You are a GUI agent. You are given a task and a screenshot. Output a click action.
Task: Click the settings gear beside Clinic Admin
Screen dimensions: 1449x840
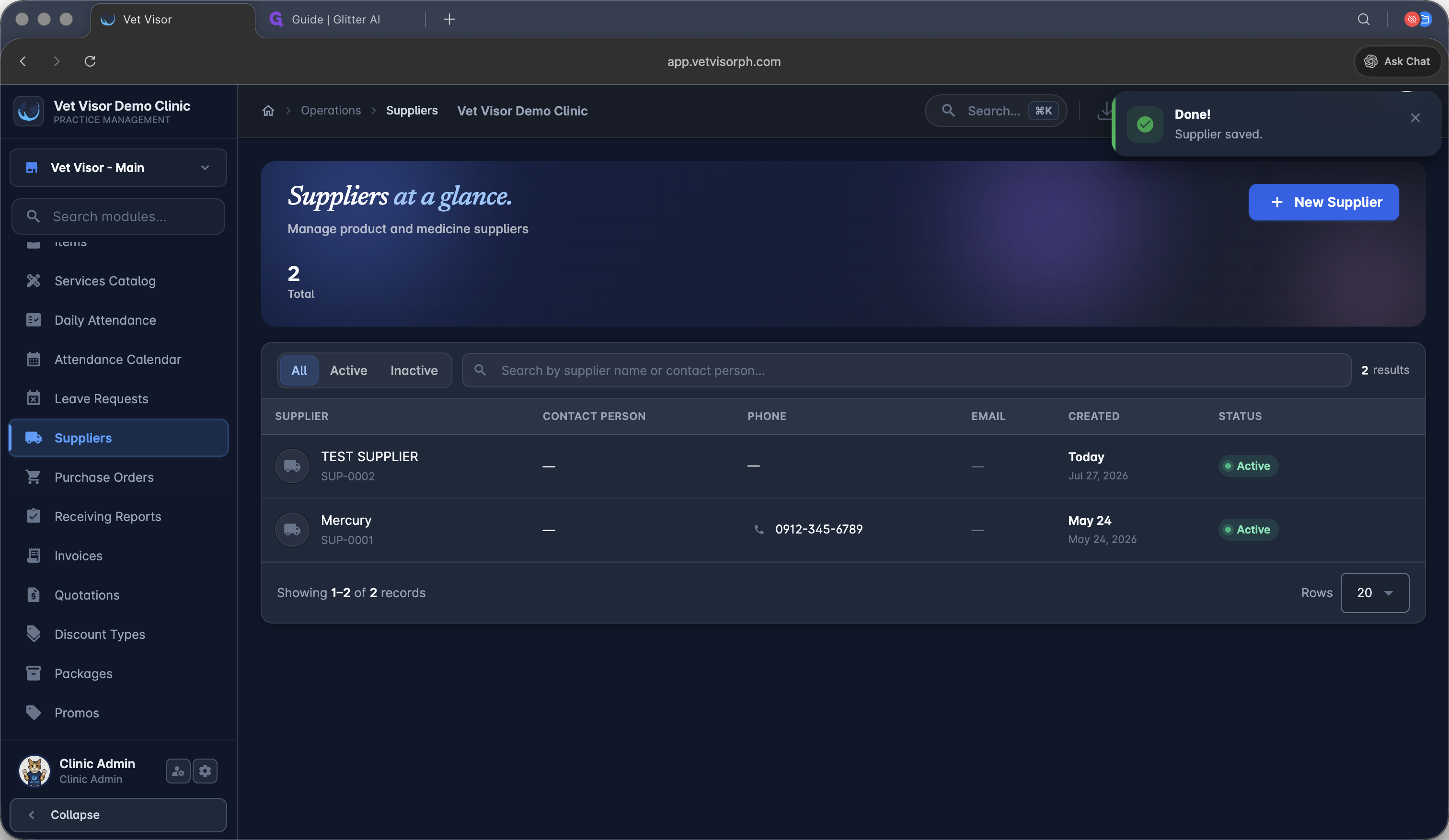click(205, 771)
